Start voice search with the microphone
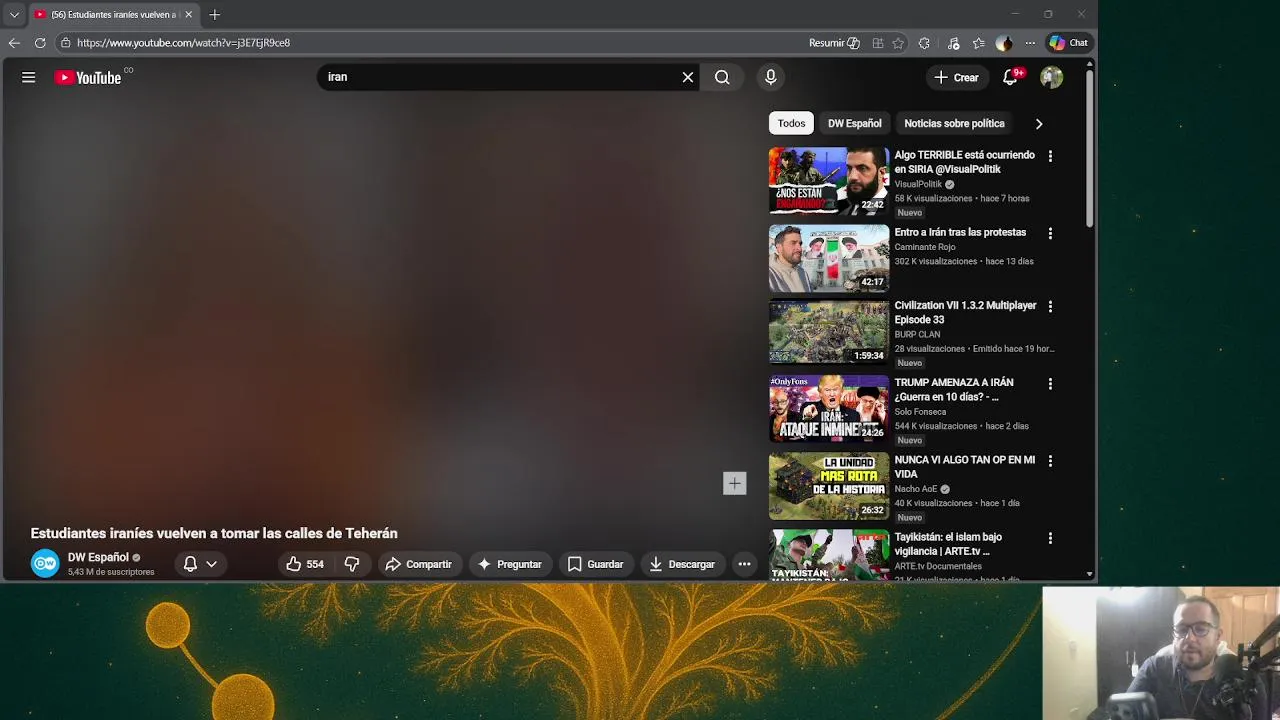 click(770, 77)
